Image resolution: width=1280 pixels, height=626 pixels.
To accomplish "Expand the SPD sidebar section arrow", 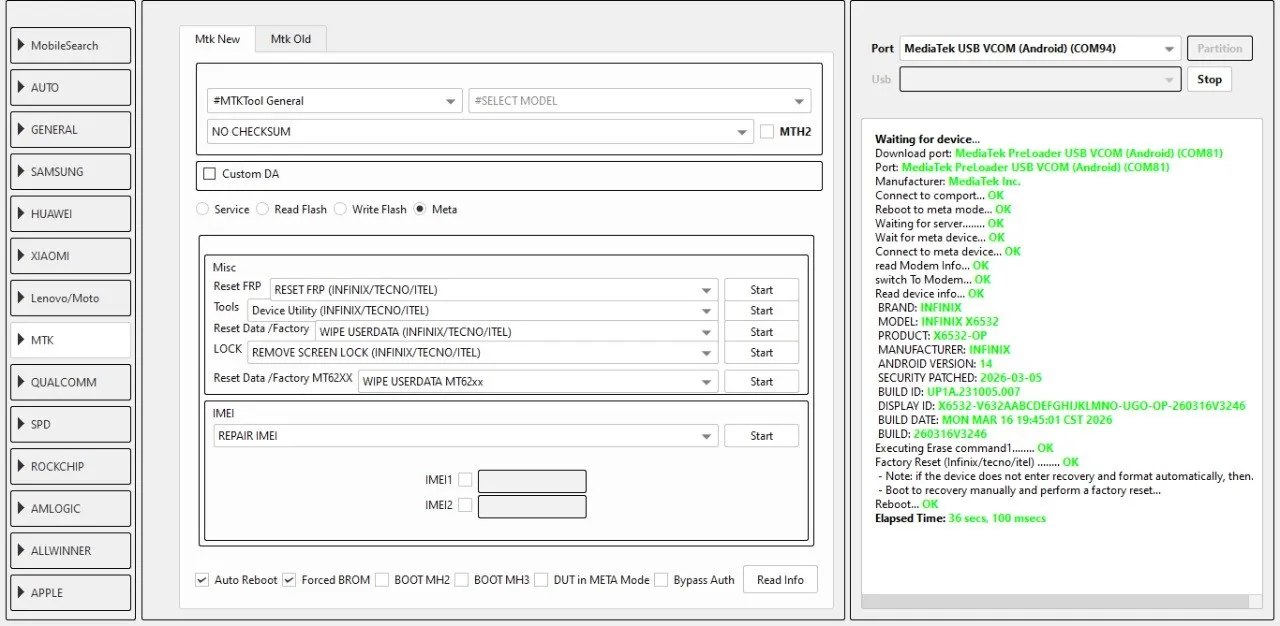I will (x=21, y=424).
